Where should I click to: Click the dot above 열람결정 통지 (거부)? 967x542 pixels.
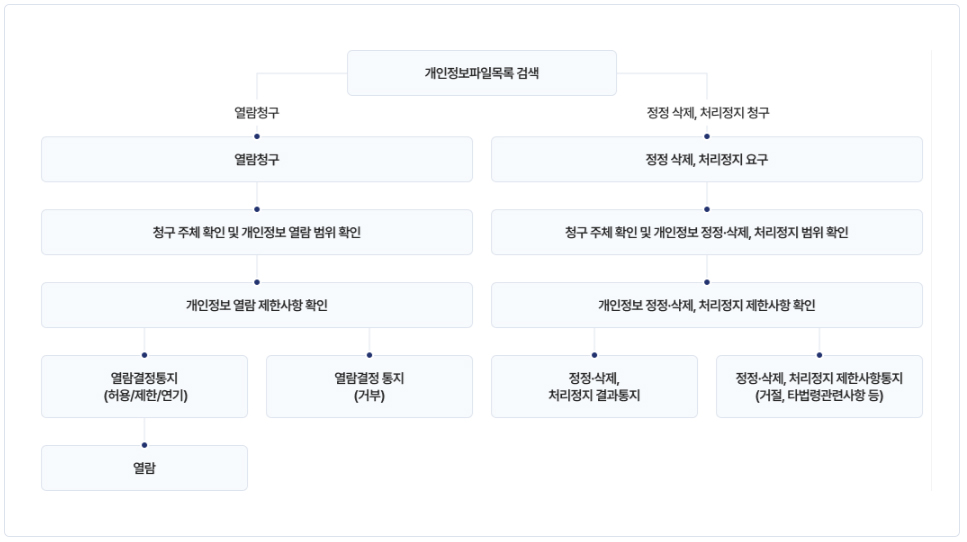[x=369, y=355]
